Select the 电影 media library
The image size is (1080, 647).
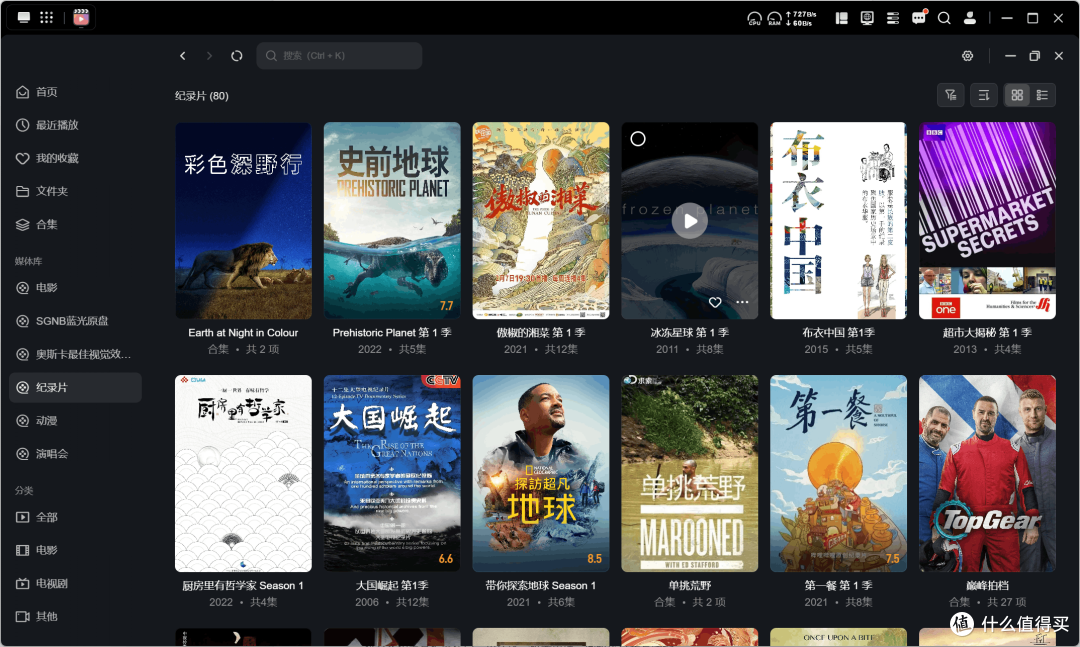pyautogui.click(x=75, y=287)
